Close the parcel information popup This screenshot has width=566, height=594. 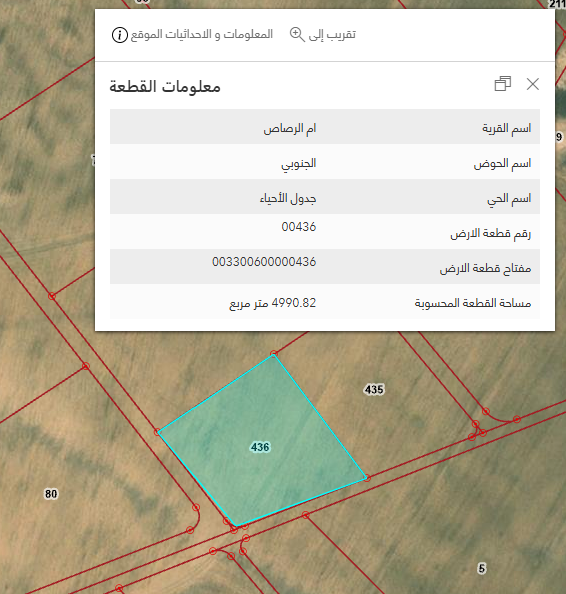click(x=533, y=84)
